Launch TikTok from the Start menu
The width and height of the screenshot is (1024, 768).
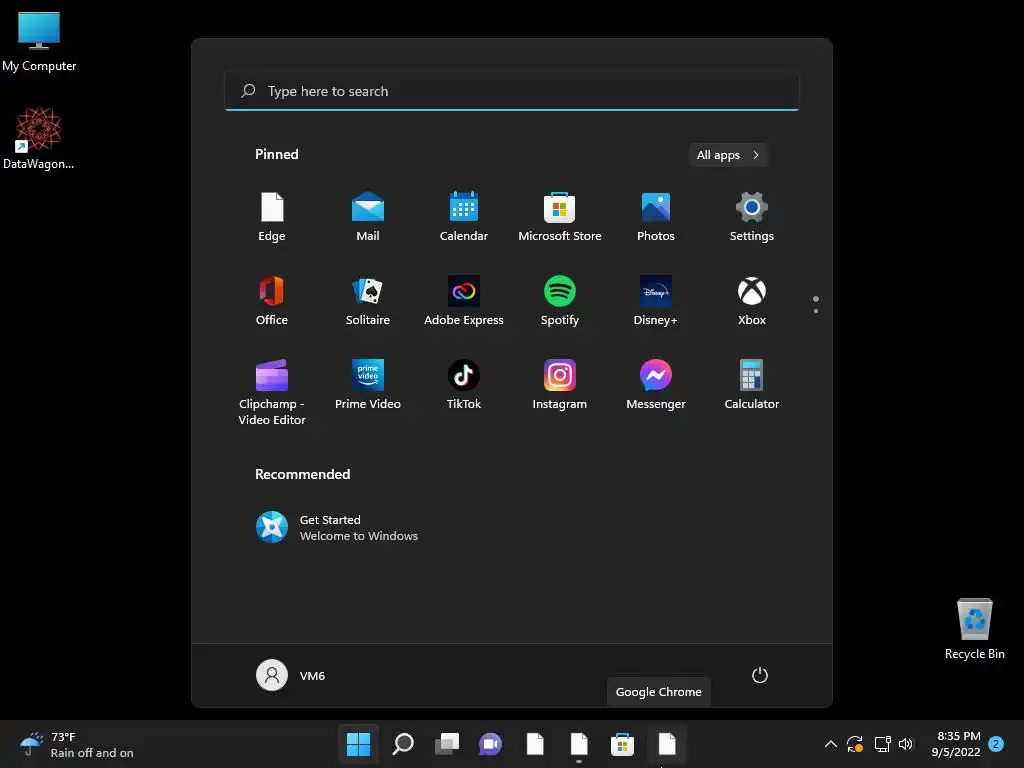pyautogui.click(x=464, y=385)
